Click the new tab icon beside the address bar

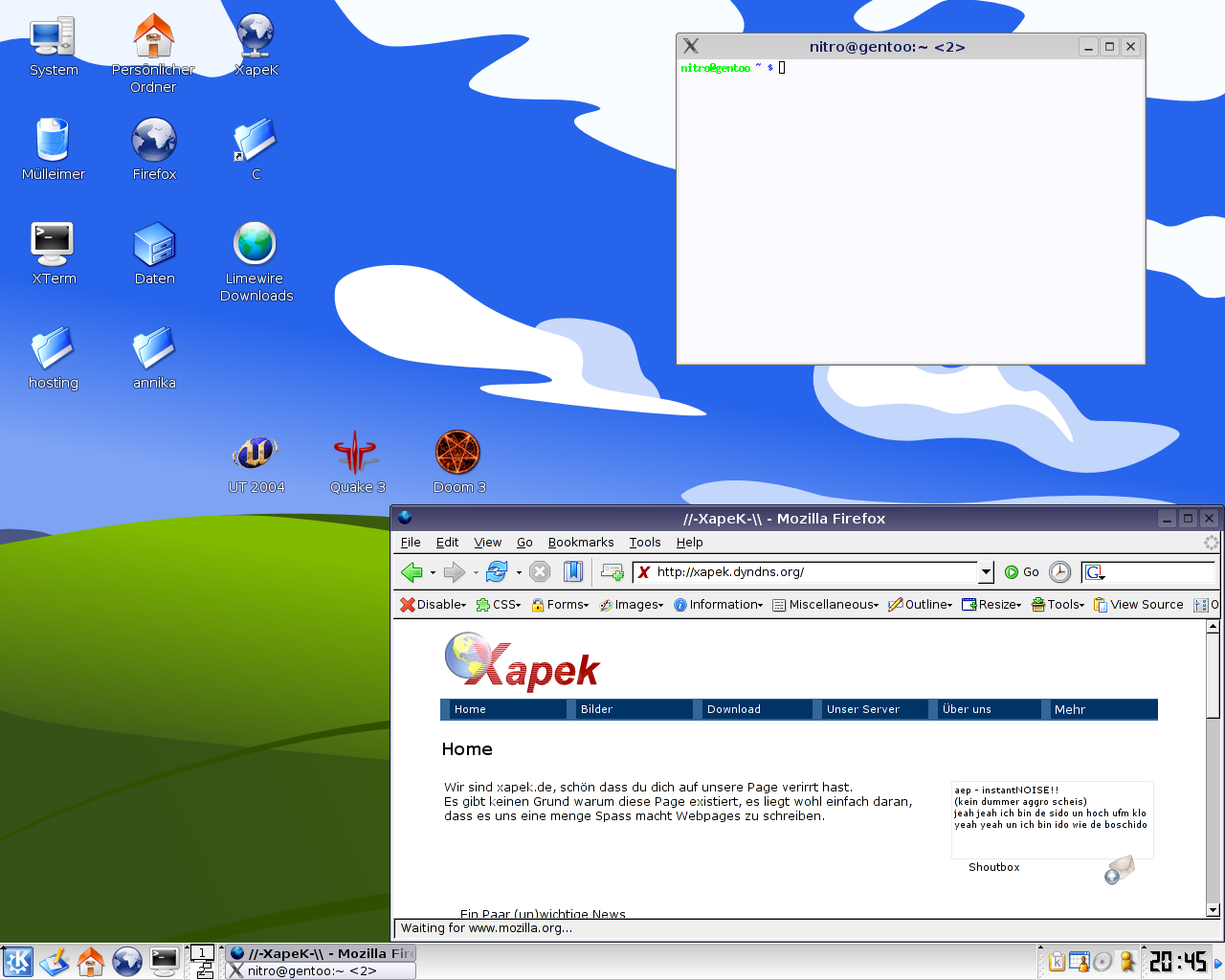pyautogui.click(x=612, y=572)
